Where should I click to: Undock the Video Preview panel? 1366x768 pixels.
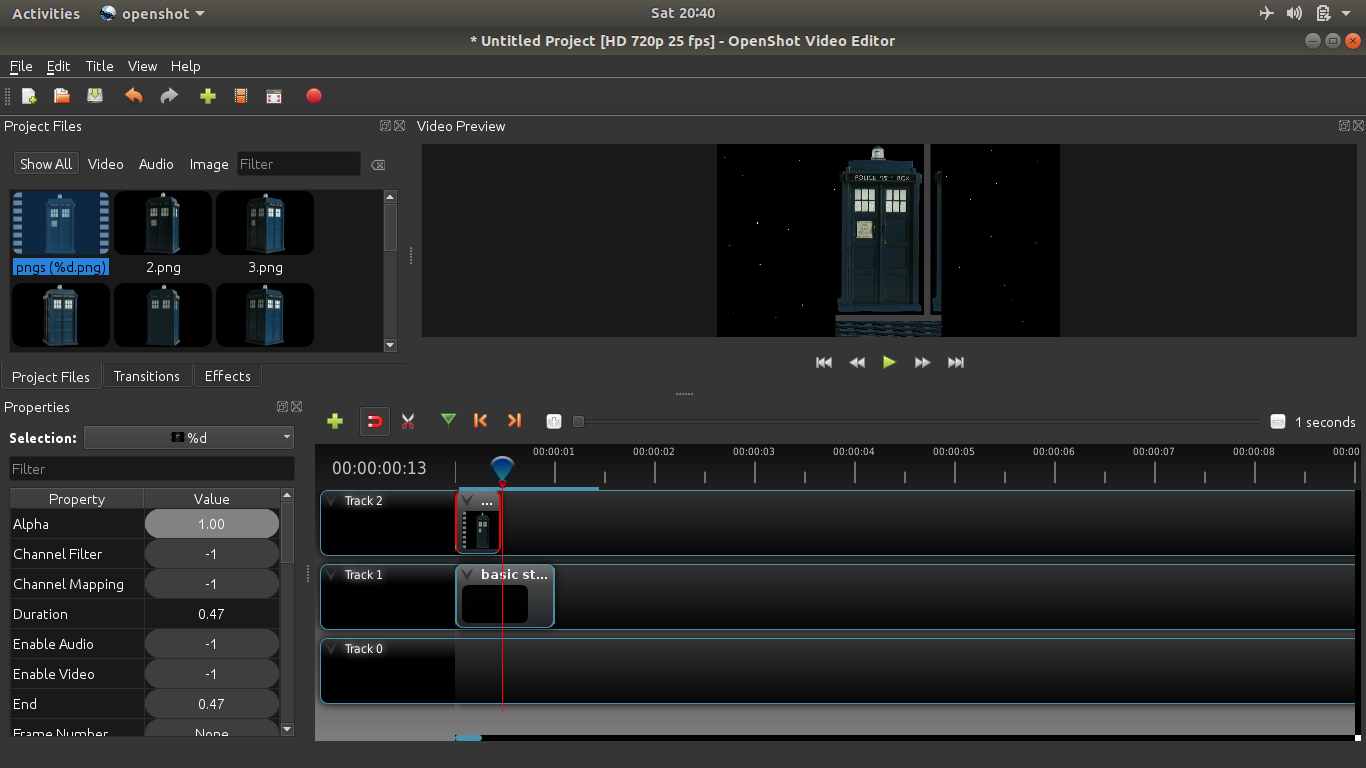click(1344, 126)
